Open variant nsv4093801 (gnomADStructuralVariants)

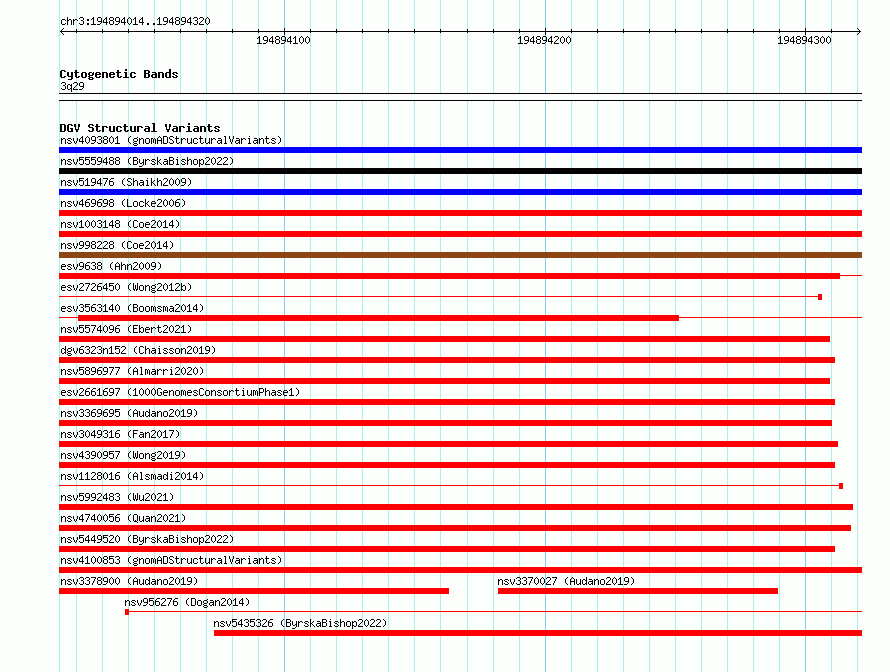coord(171,140)
